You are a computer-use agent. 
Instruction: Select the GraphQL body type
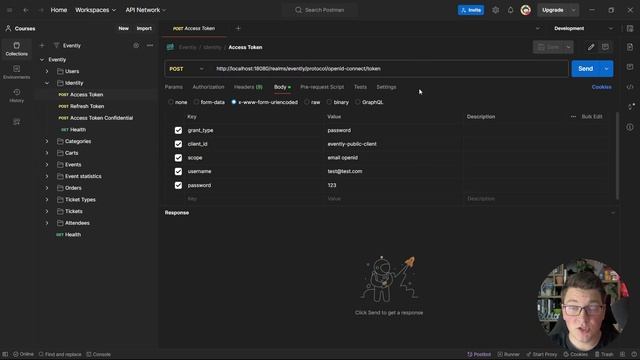(x=358, y=102)
